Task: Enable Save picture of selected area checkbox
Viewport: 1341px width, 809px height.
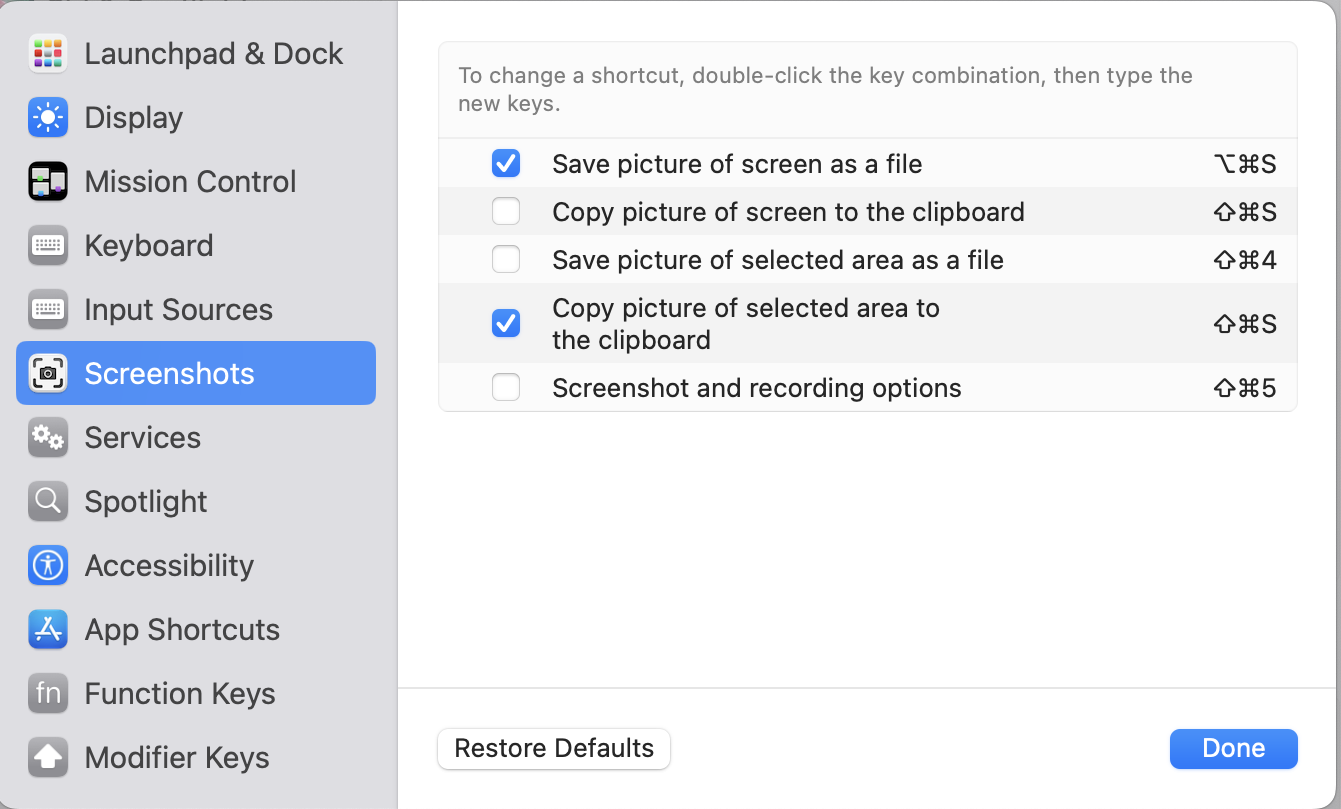Action: [x=506, y=260]
